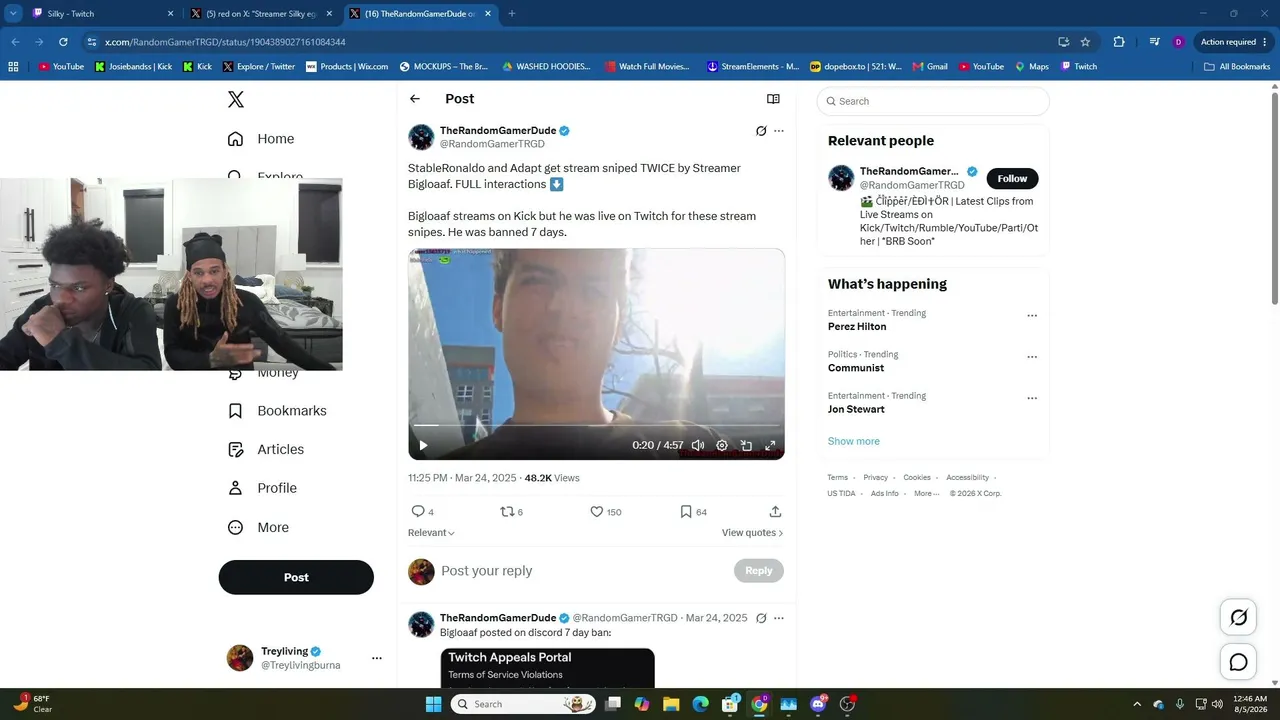Screen dimensions: 1280x720
Task: Open the Windows Start menu
Action: [x=433, y=704]
